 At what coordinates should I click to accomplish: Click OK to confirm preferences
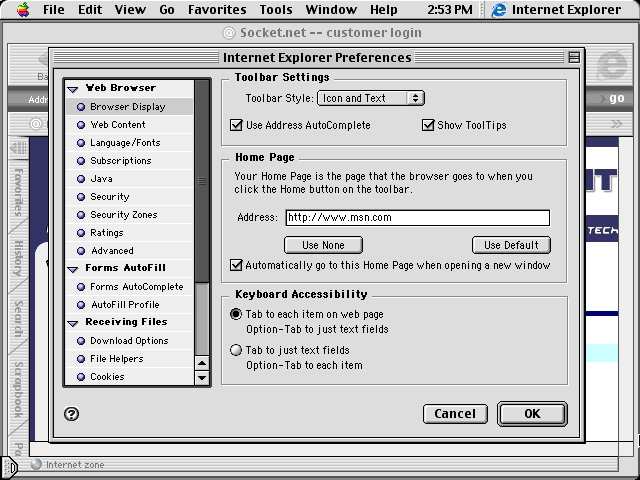[532, 414]
